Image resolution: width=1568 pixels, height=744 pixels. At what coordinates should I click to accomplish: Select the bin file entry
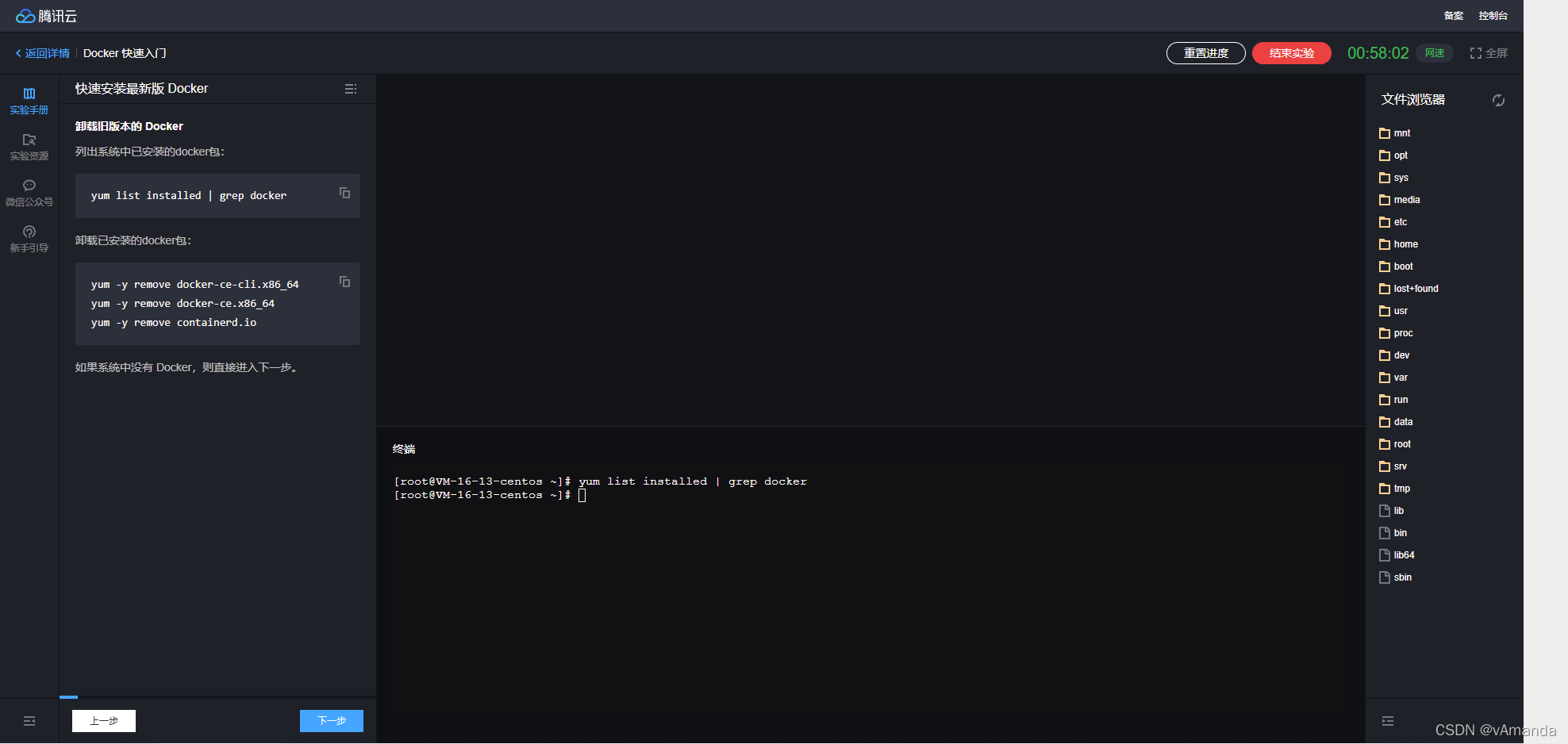pos(1393,533)
